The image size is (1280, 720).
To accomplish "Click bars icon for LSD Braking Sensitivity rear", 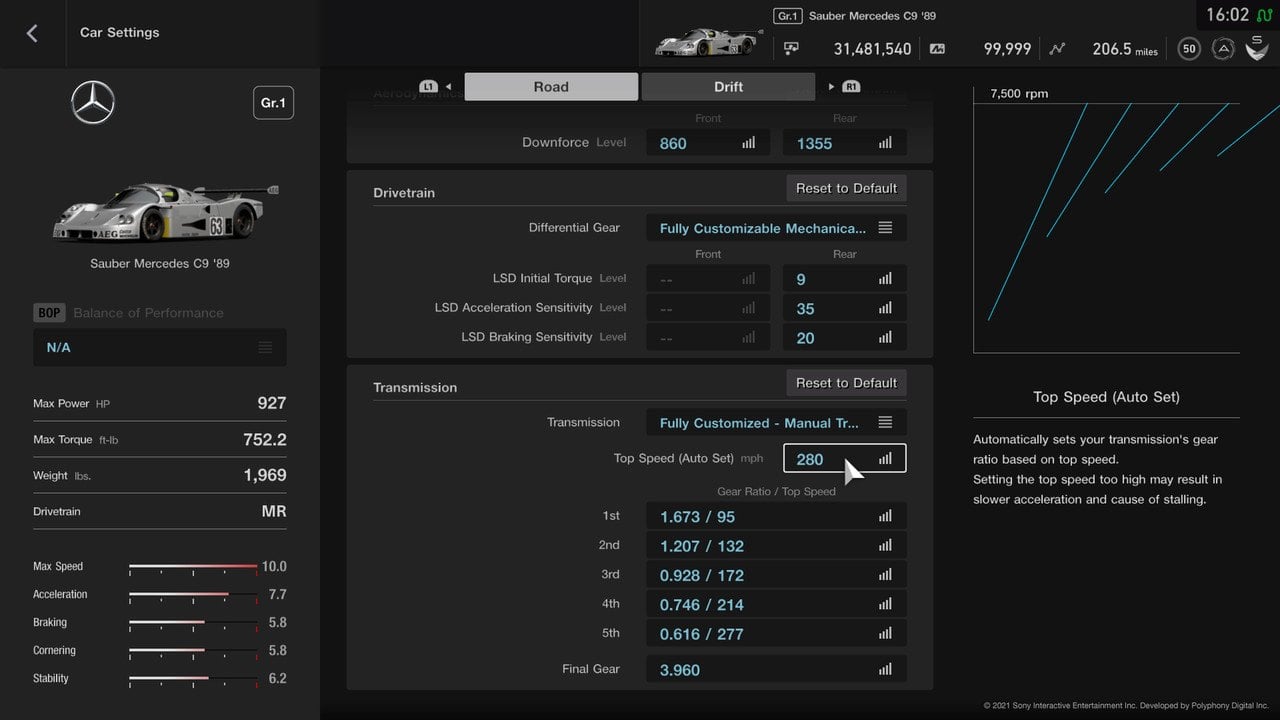I will [885, 337].
